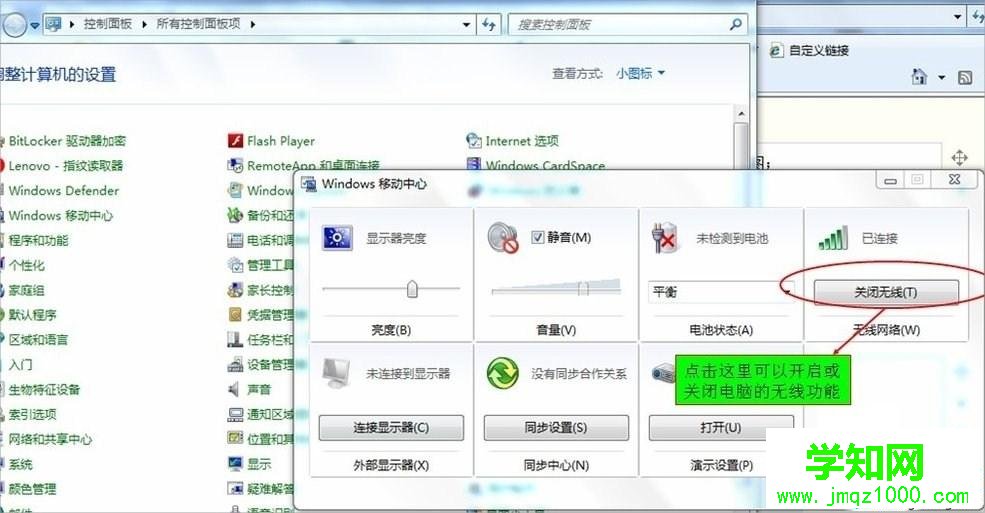Click 控制面板 in the breadcrumb path

108,24
